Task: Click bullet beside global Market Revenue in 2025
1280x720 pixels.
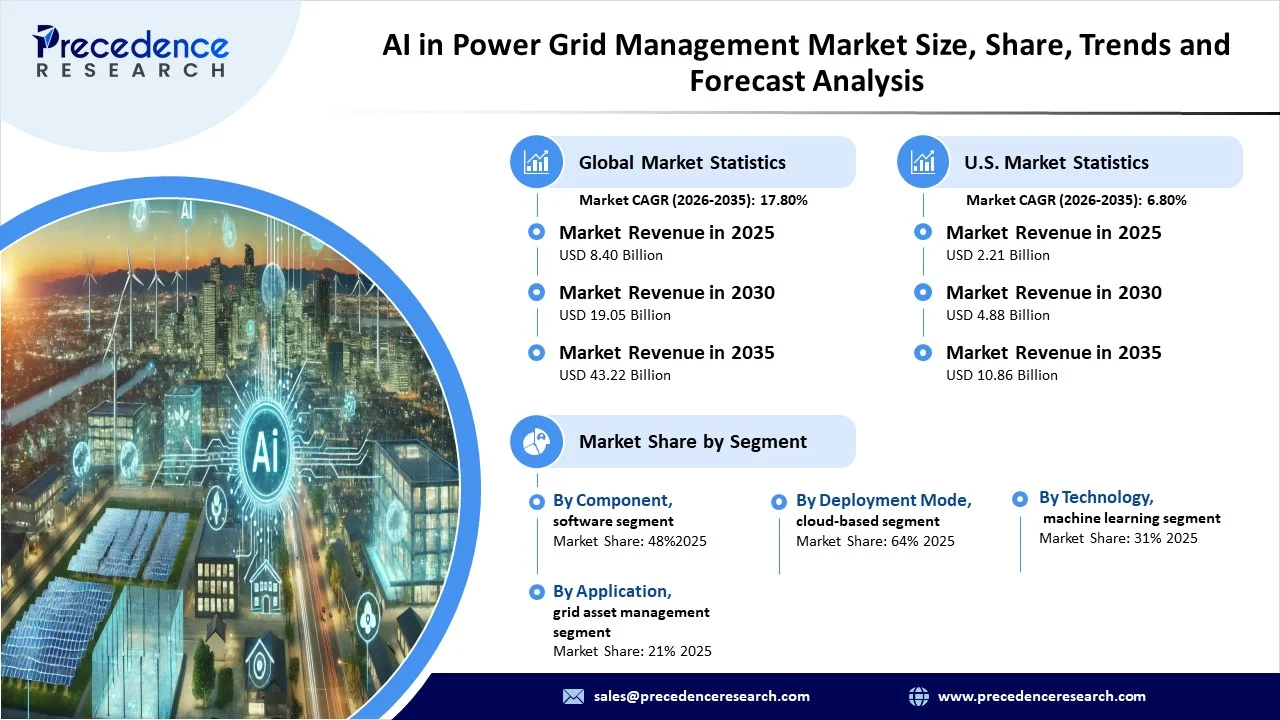Action: [537, 232]
